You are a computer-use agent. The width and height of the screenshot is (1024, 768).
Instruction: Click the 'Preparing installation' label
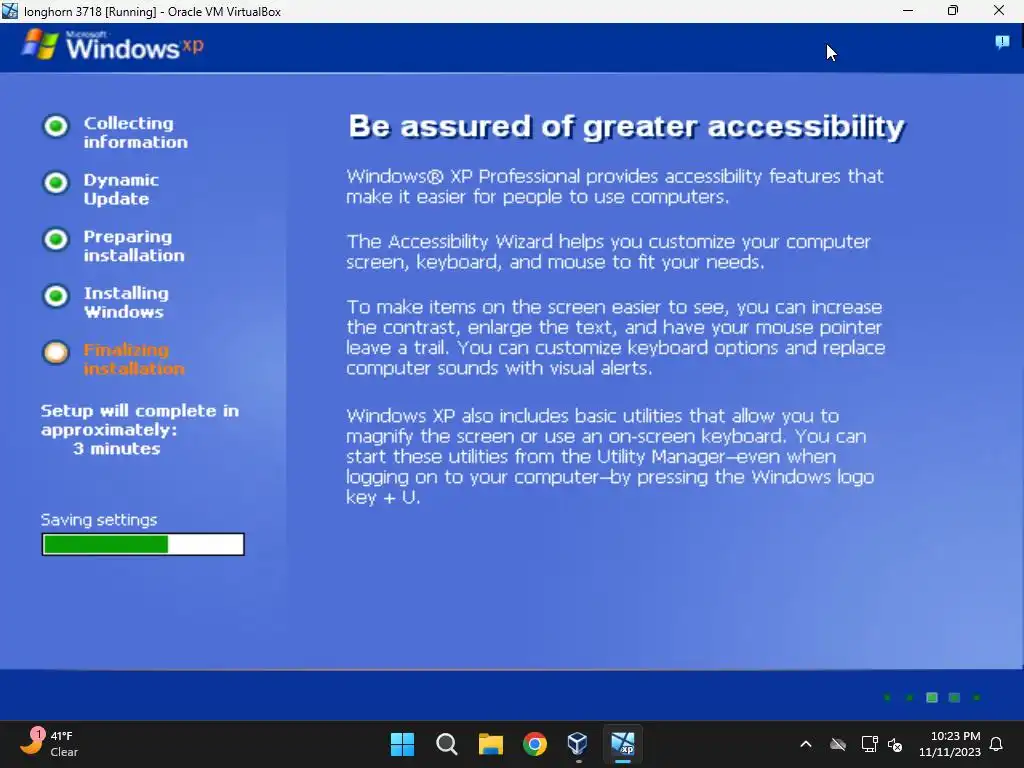click(134, 246)
